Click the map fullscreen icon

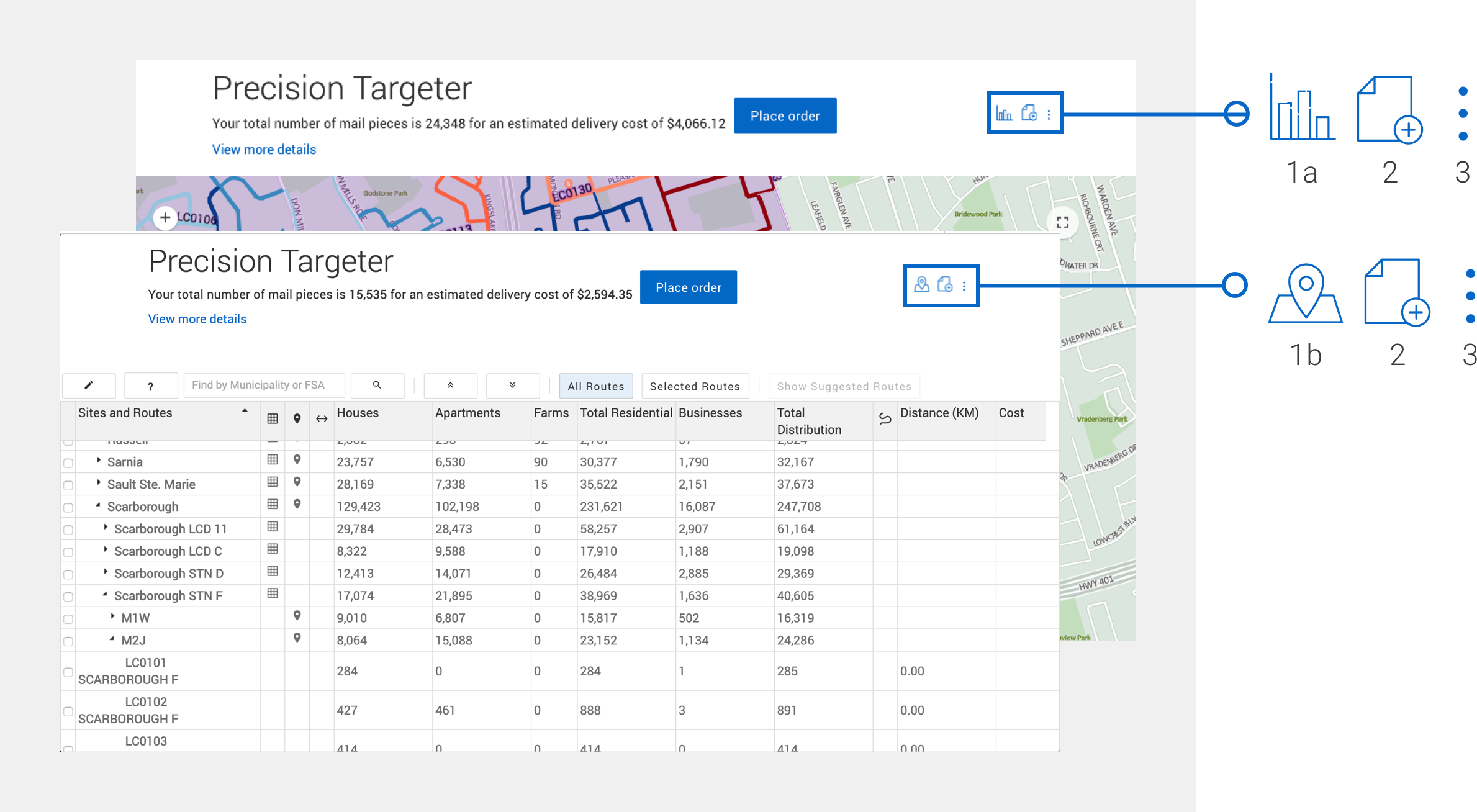pyautogui.click(x=1062, y=222)
